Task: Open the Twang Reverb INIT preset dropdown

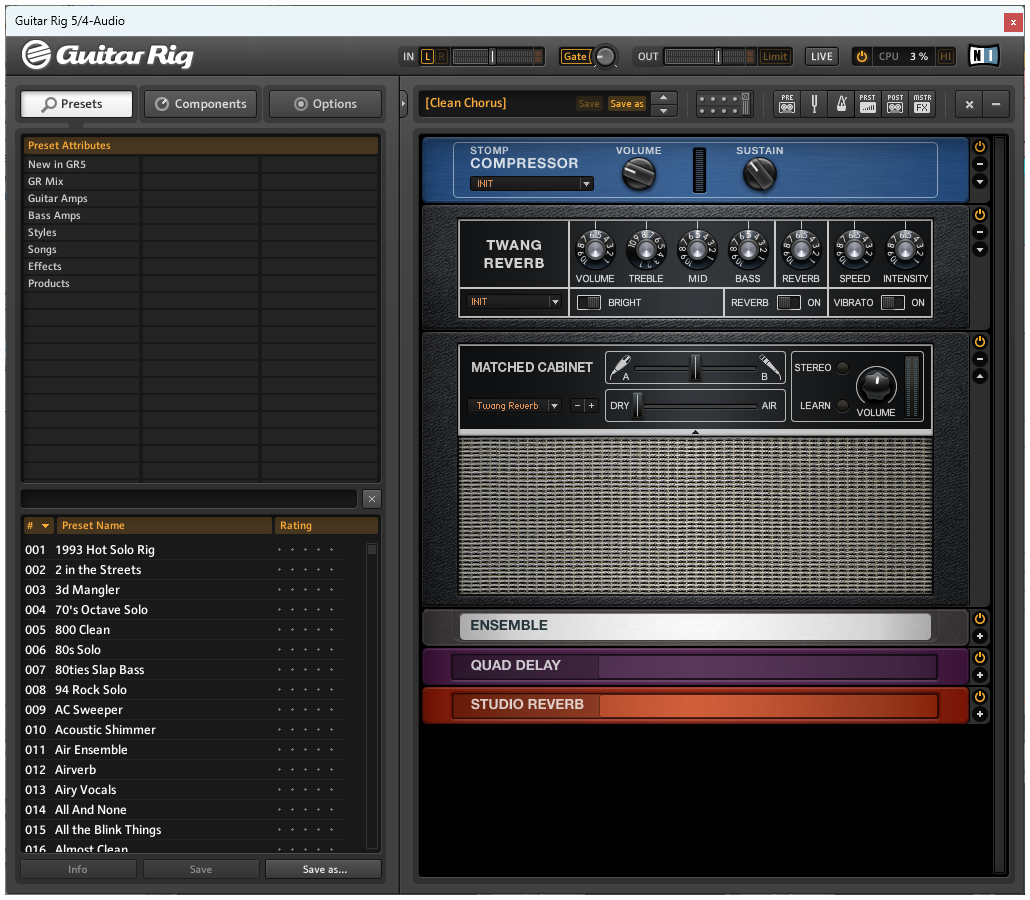Action: pyautogui.click(x=512, y=301)
